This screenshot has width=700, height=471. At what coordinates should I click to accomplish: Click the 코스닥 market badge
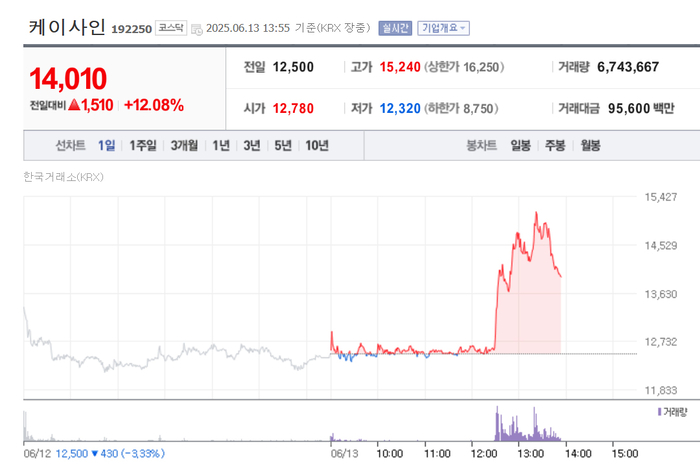tap(171, 28)
